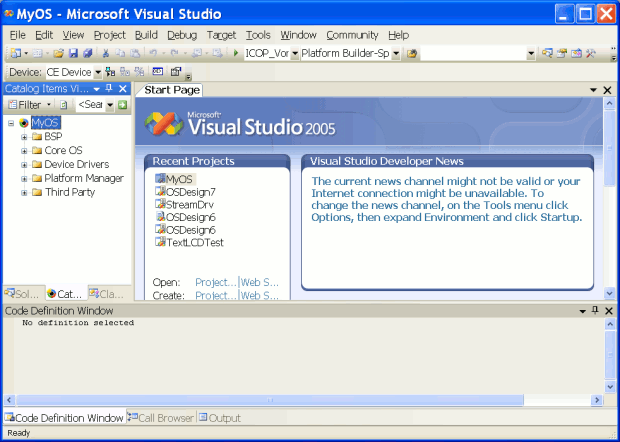Switch to the Solution Explorer tab
Screen dimensions: 620x442
[23, 294]
